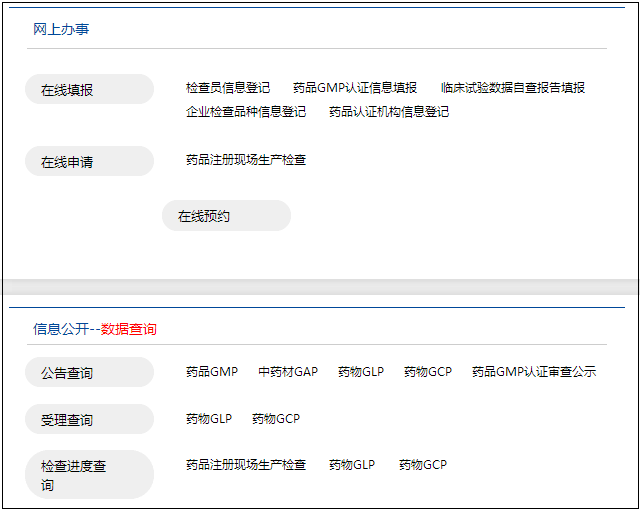Viewport: 640px width, 510px height.
Task: Click the 受理查询 category pill
Action: [x=89, y=419]
